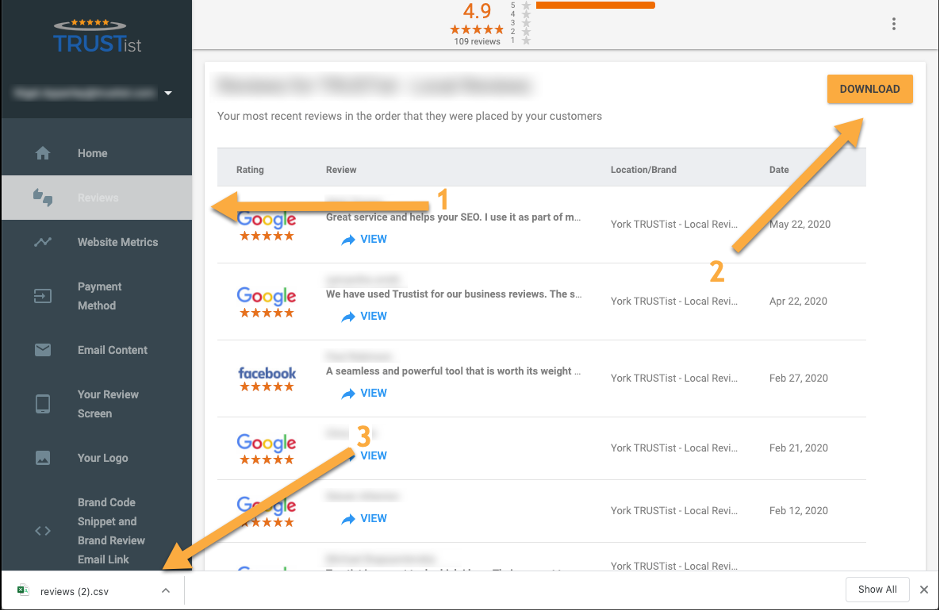Click the Reviews thumbs icon in sidebar
This screenshot has width=939, height=610.
[43, 198]
